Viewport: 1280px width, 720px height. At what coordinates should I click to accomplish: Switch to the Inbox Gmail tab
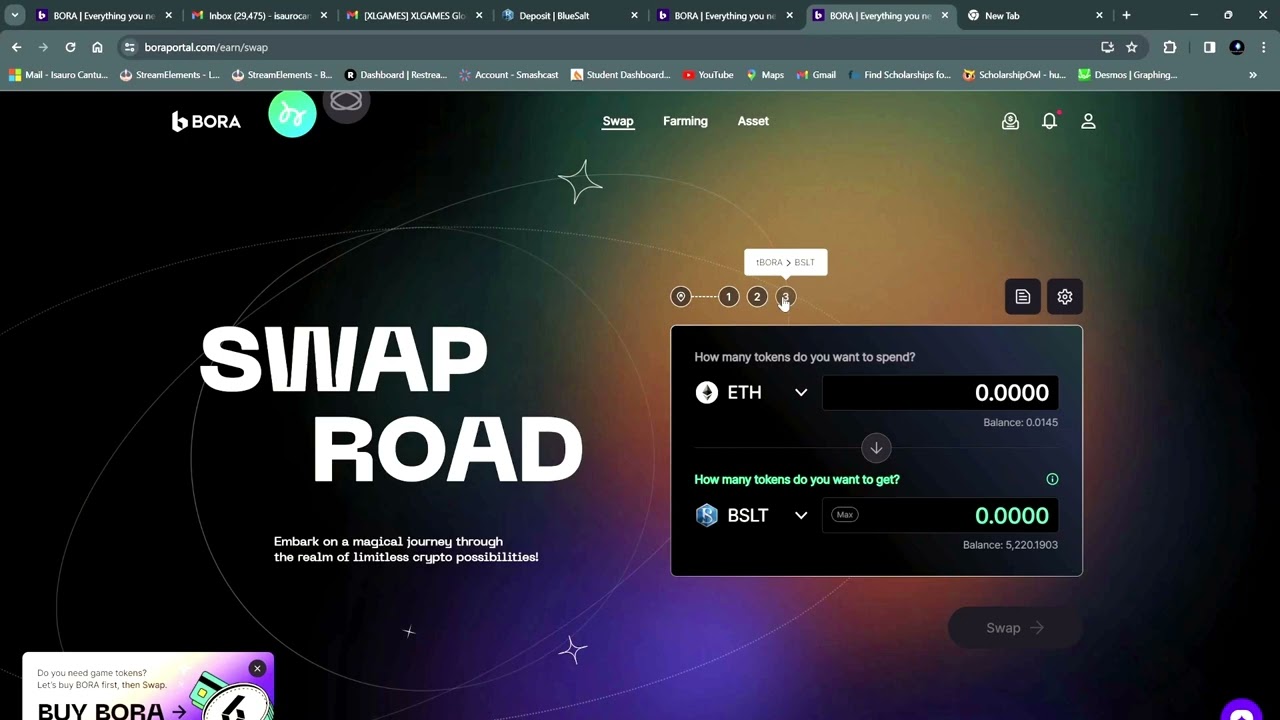[259, 15]
